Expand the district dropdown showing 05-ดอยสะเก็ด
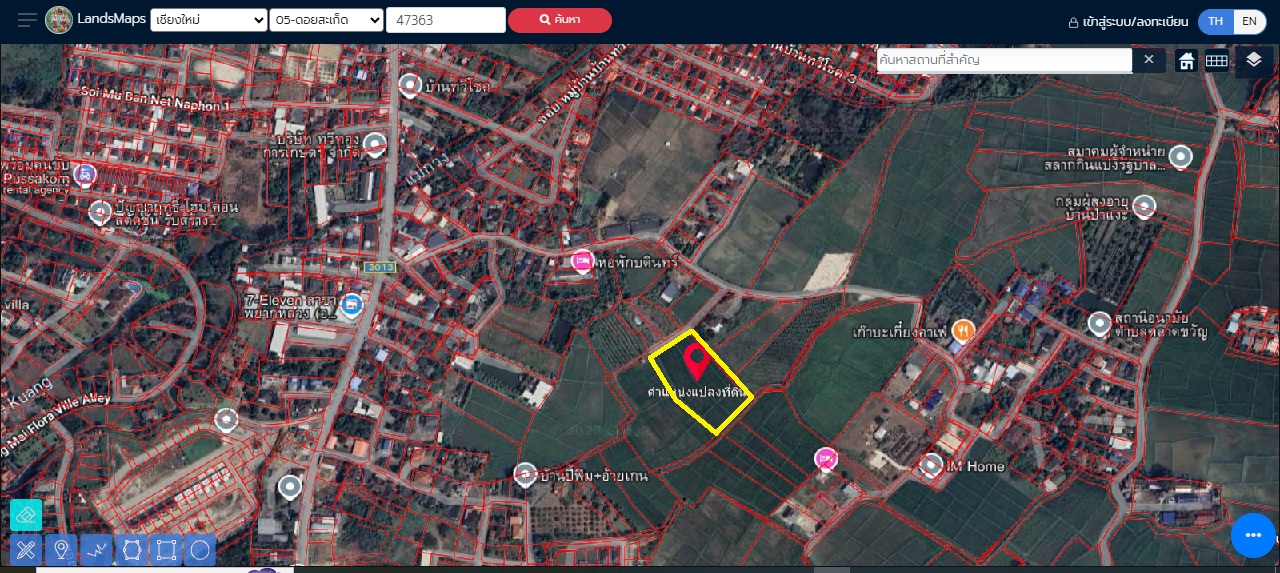Screen dimensions: 1280x573 (327, 20)
